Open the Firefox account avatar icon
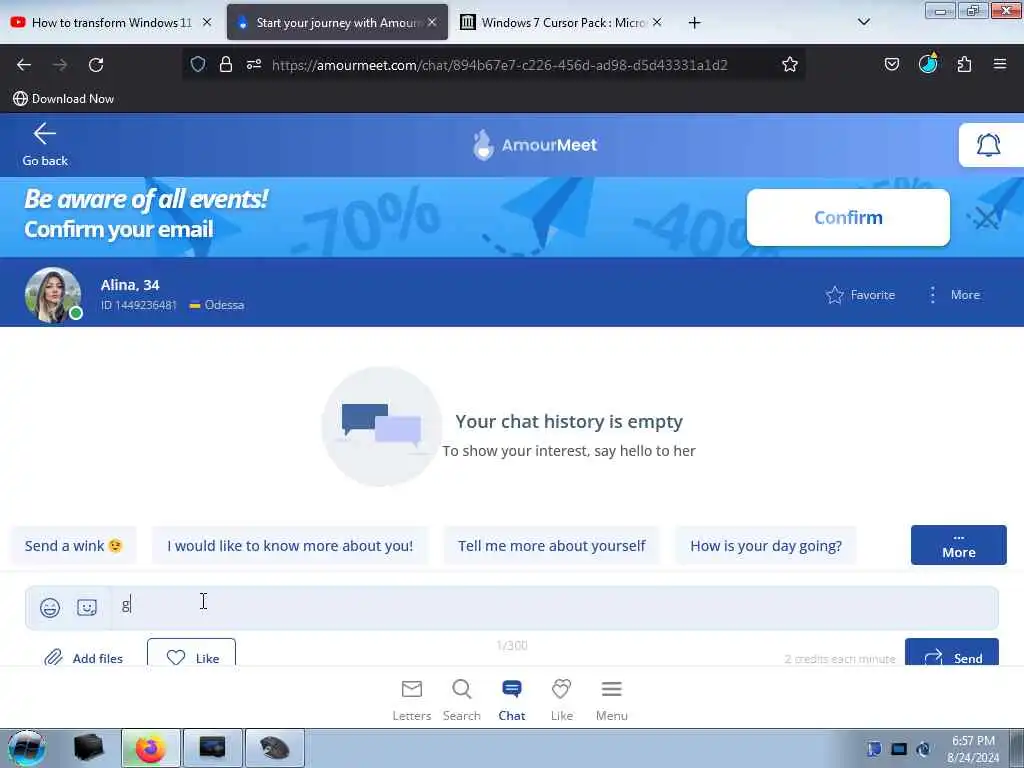Viewport: 1024px width, 768px height. click(928, 63)
